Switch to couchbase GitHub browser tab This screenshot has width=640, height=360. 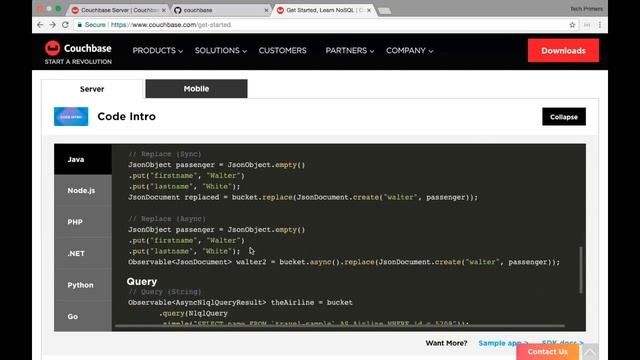(220, 10)
